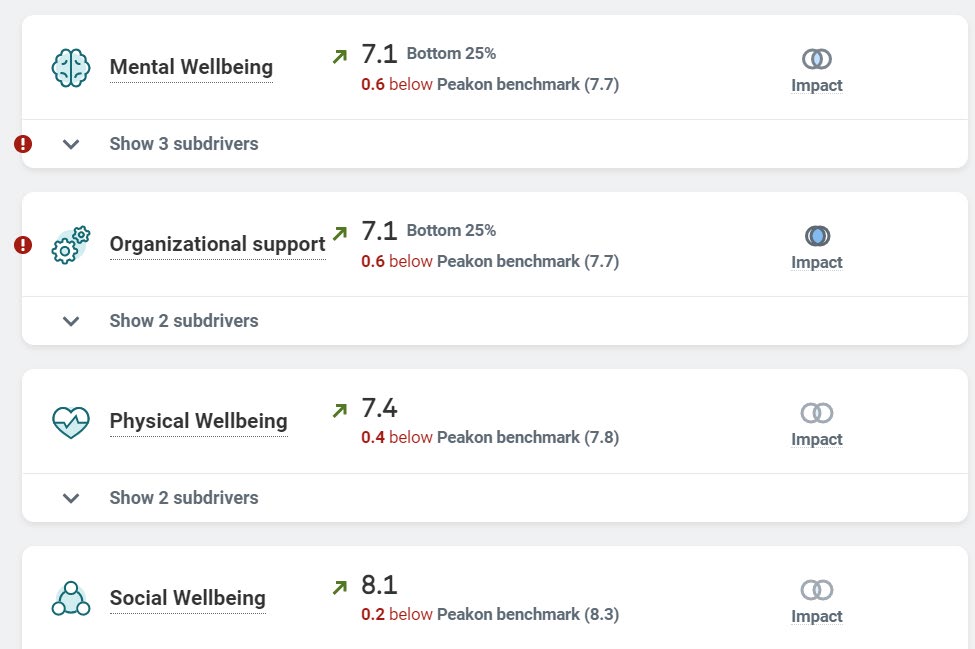Click the Mental Wellbeing brain icon

(70, 67)
